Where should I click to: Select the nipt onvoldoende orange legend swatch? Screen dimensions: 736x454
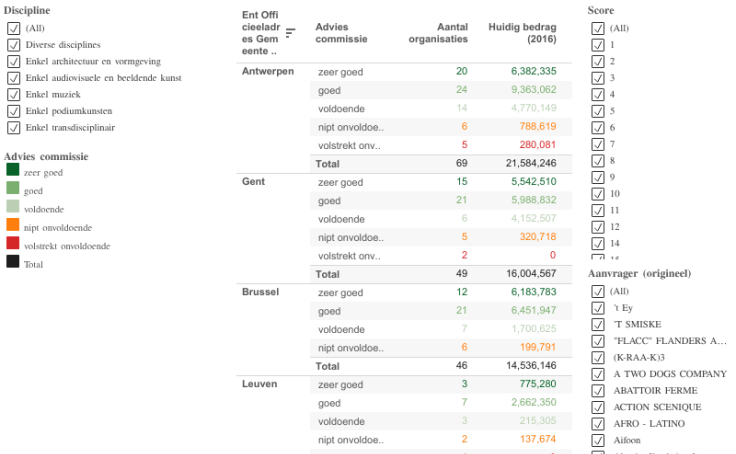(13, 225)
